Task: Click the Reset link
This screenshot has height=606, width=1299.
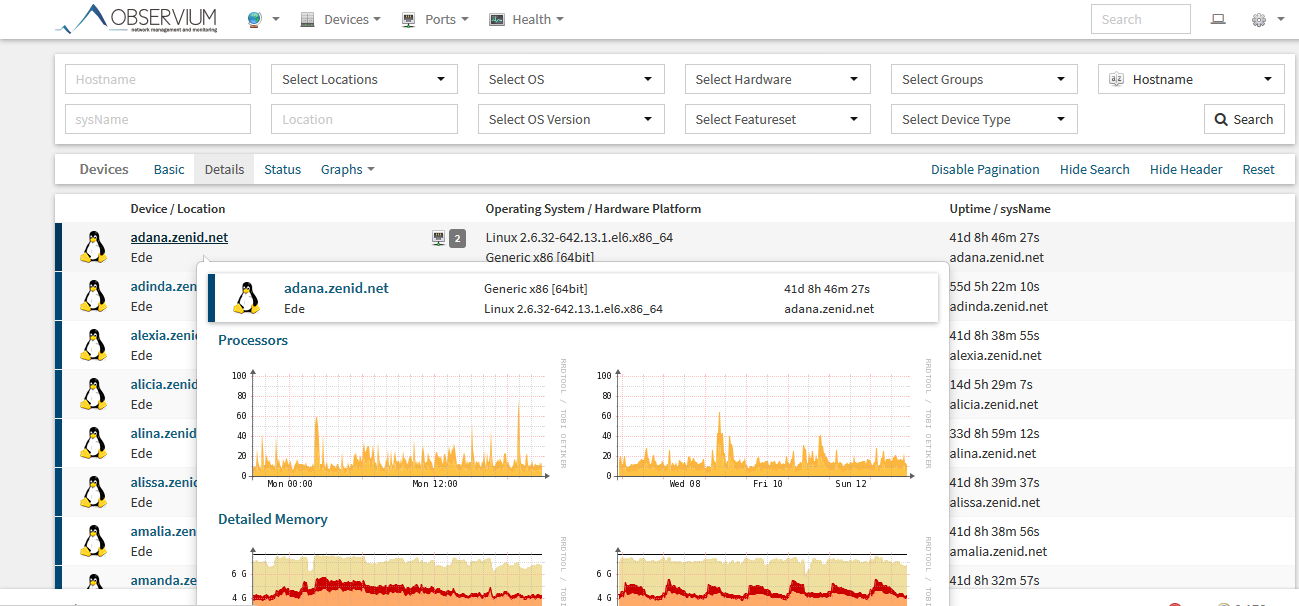Action: (x=1259, y=169)
